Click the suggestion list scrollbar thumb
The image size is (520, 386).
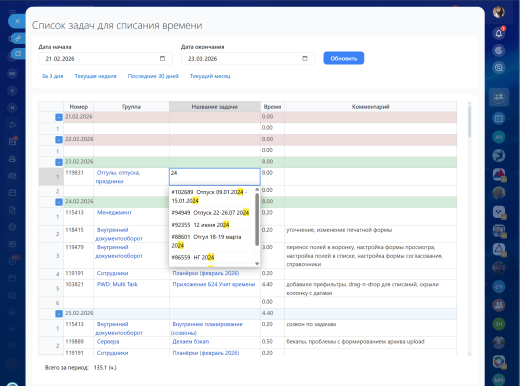(257, 219)
